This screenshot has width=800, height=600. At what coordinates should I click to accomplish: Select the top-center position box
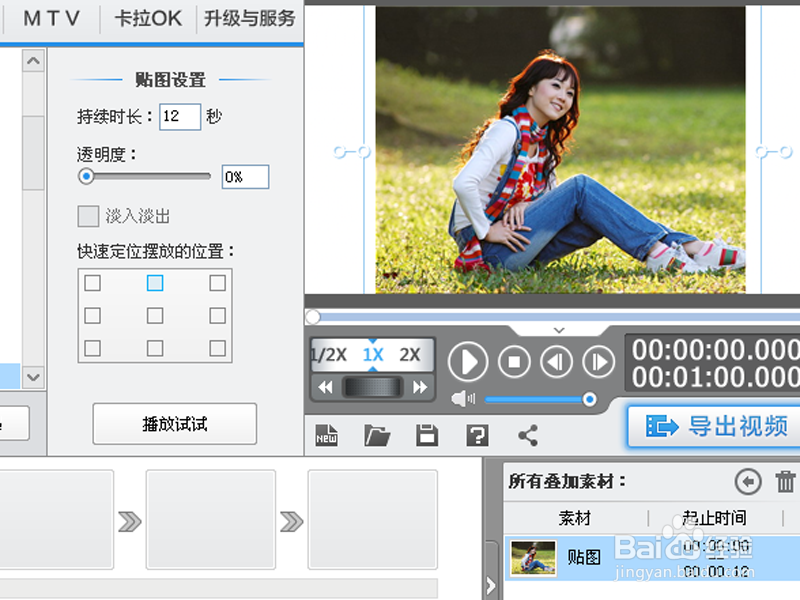click(x=155, y=283)
